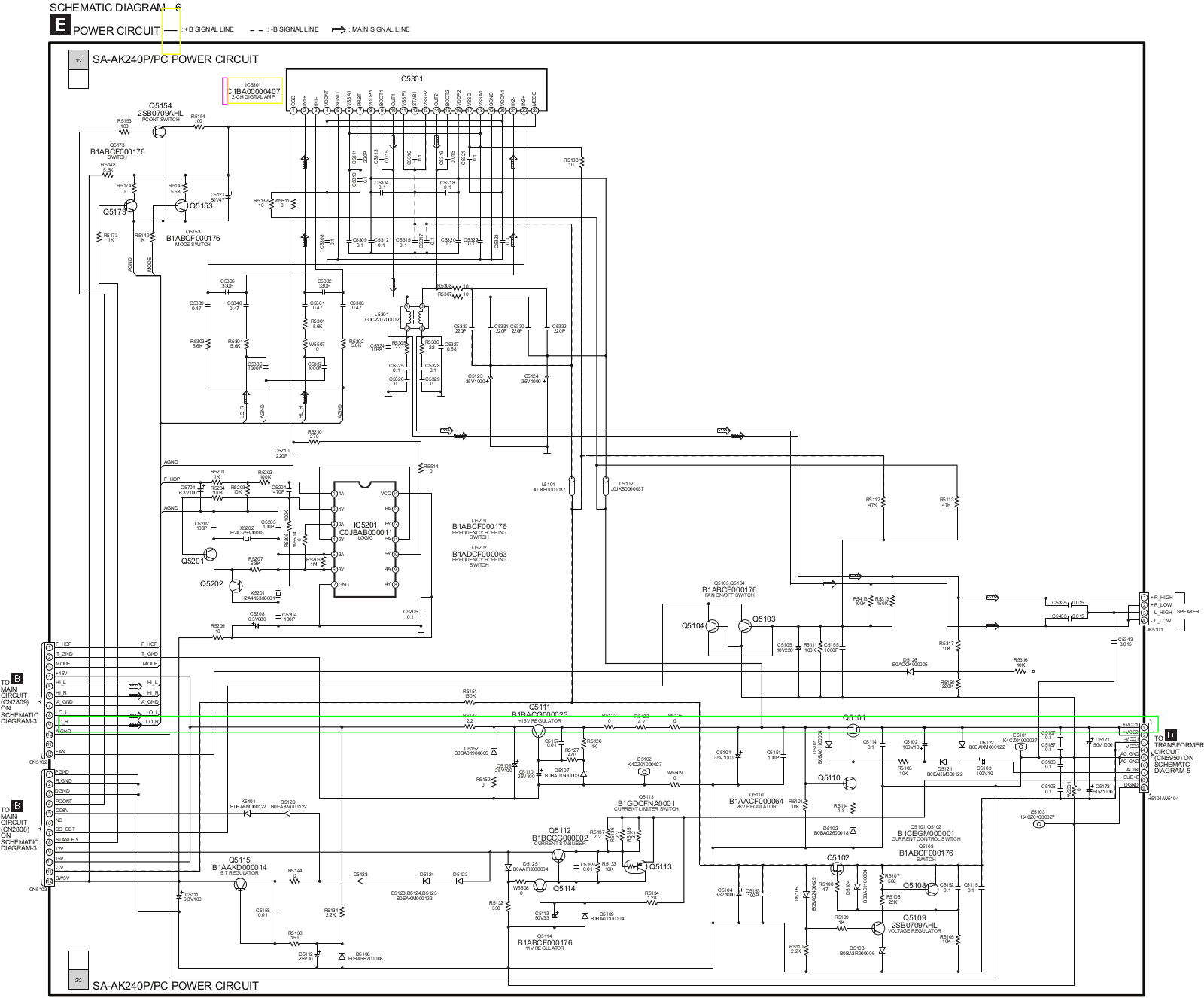1204x998 pixels.
Task: Click the L5101 inductor symbol
Action: pos(571,485)
